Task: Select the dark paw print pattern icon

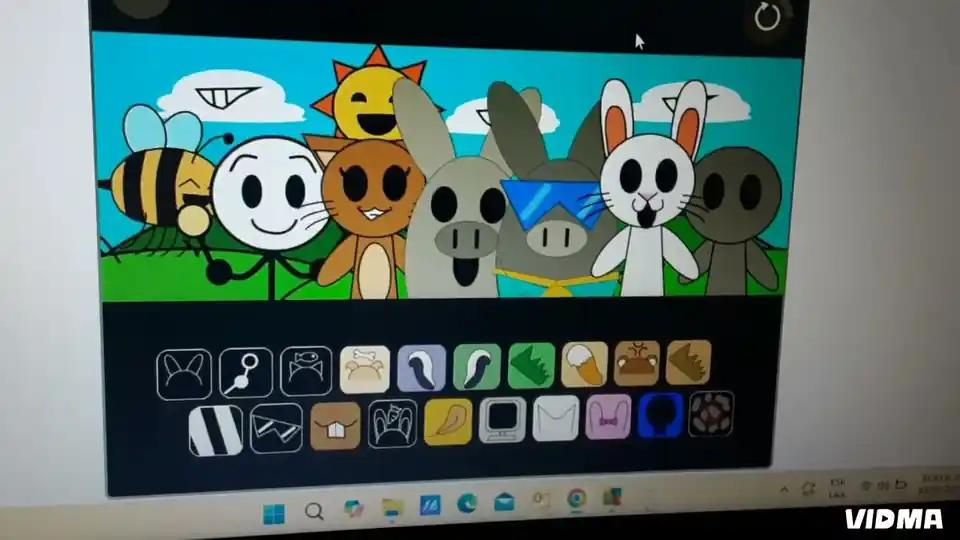Action: tap(711, 414)
